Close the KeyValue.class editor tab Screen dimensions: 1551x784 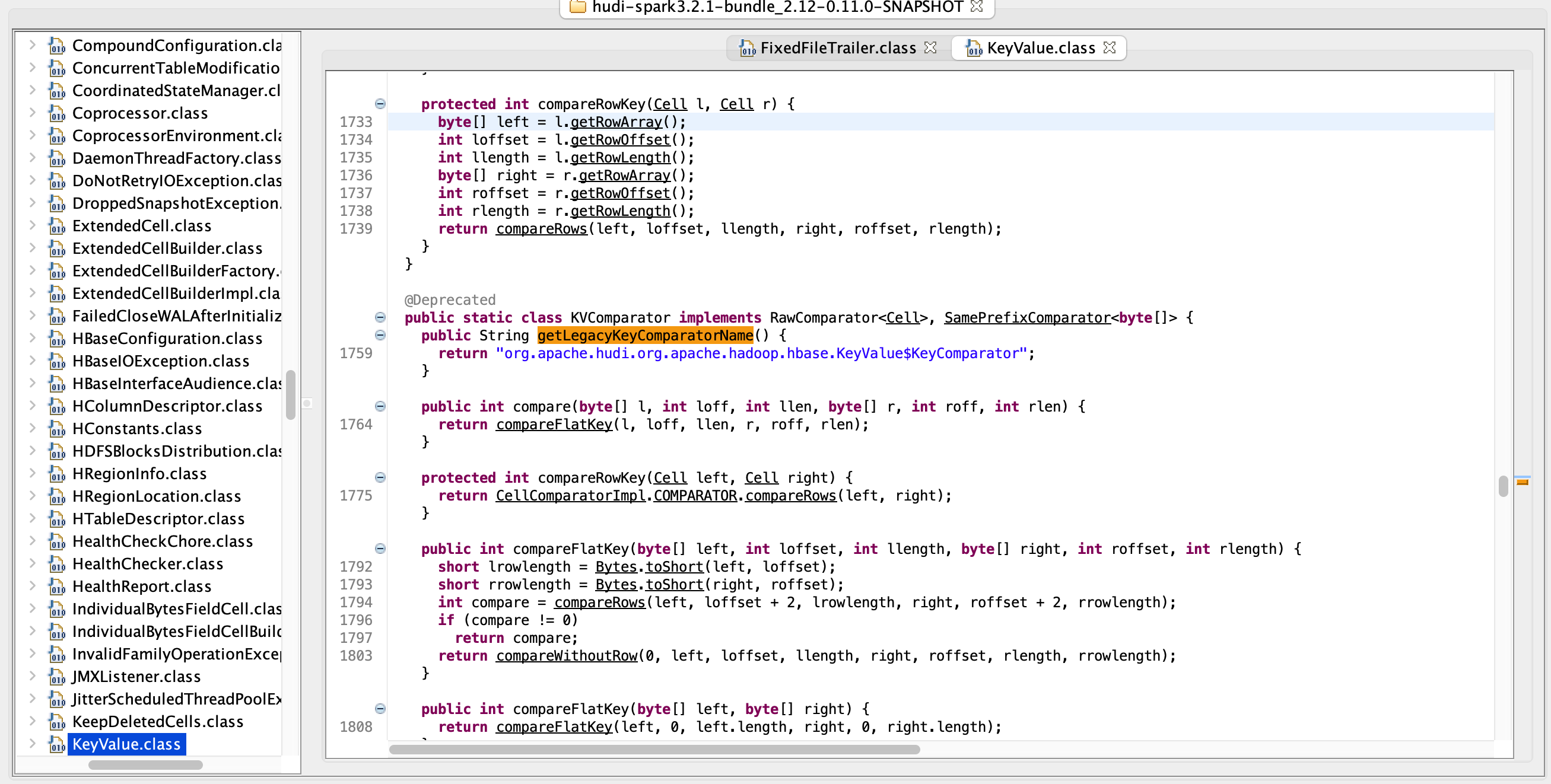click(1110, 47)
